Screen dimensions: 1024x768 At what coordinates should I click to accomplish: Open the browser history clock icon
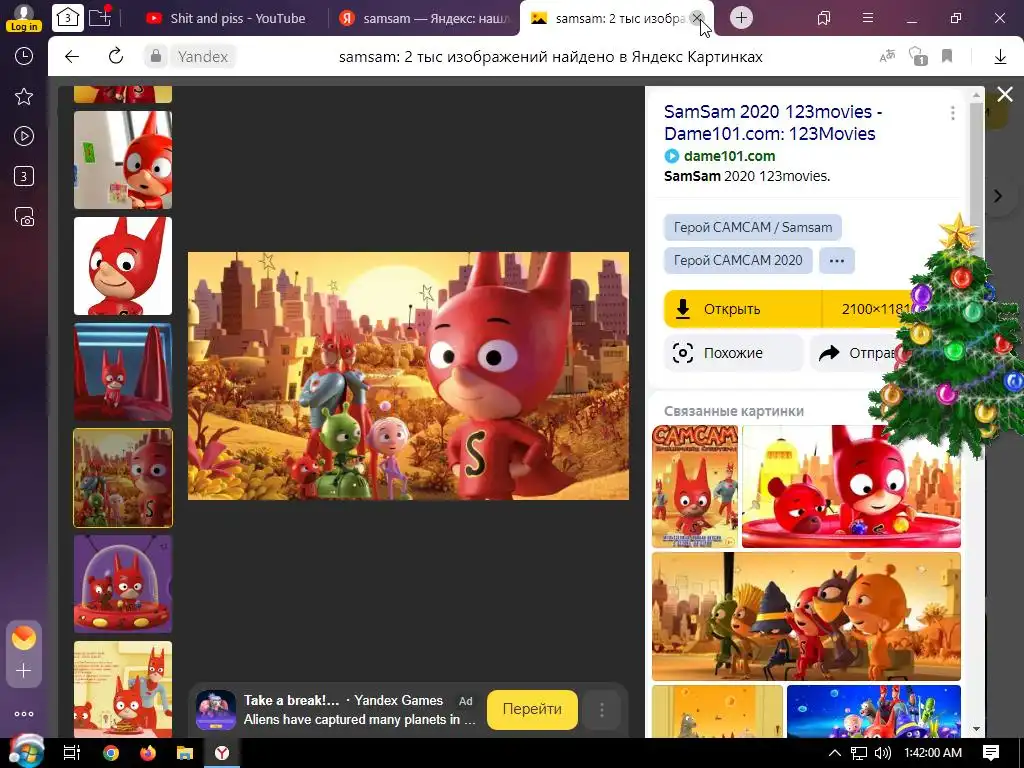pyautogui.click(x=24, y=56)
